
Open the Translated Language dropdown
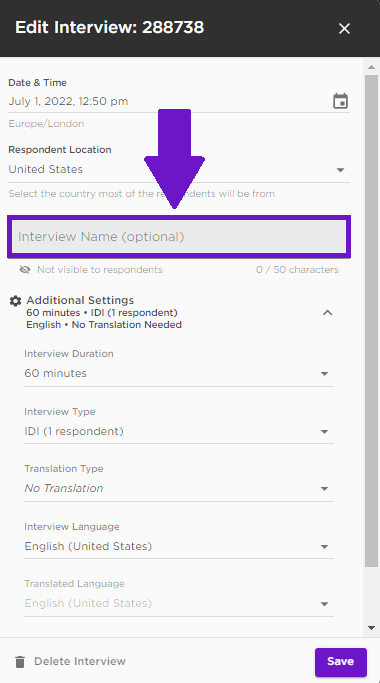coord(179,603)
